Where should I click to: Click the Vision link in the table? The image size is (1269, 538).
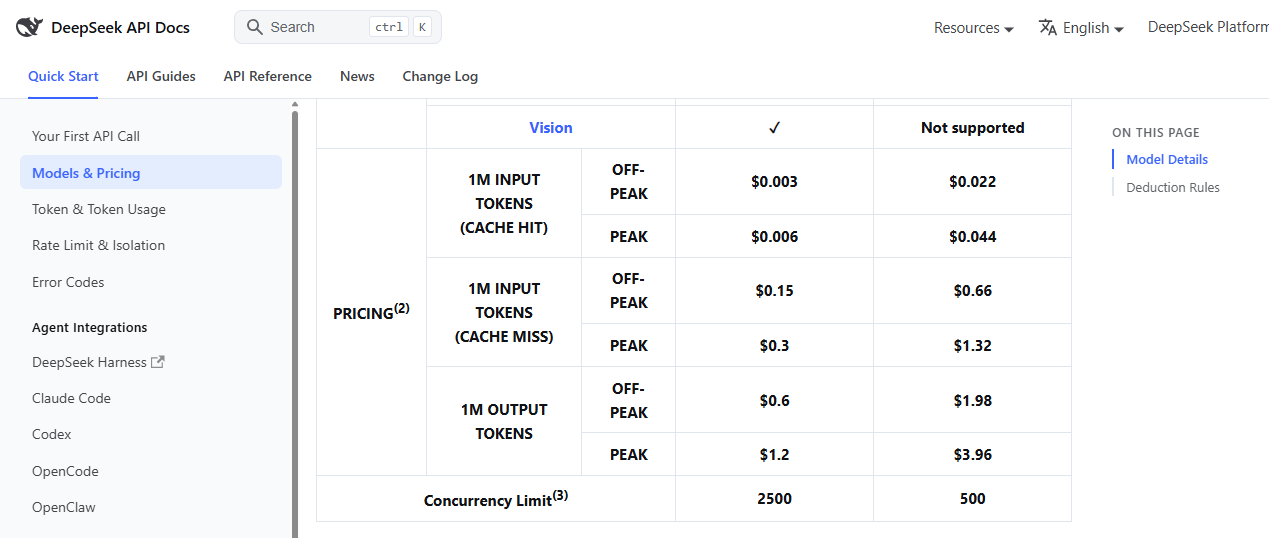pos(551,128)
